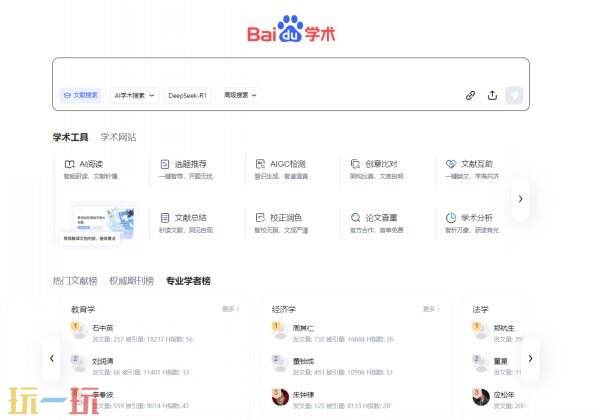Click the AI阅读 preview thumbnail image

pyautogui.click(x=104, y=222)
